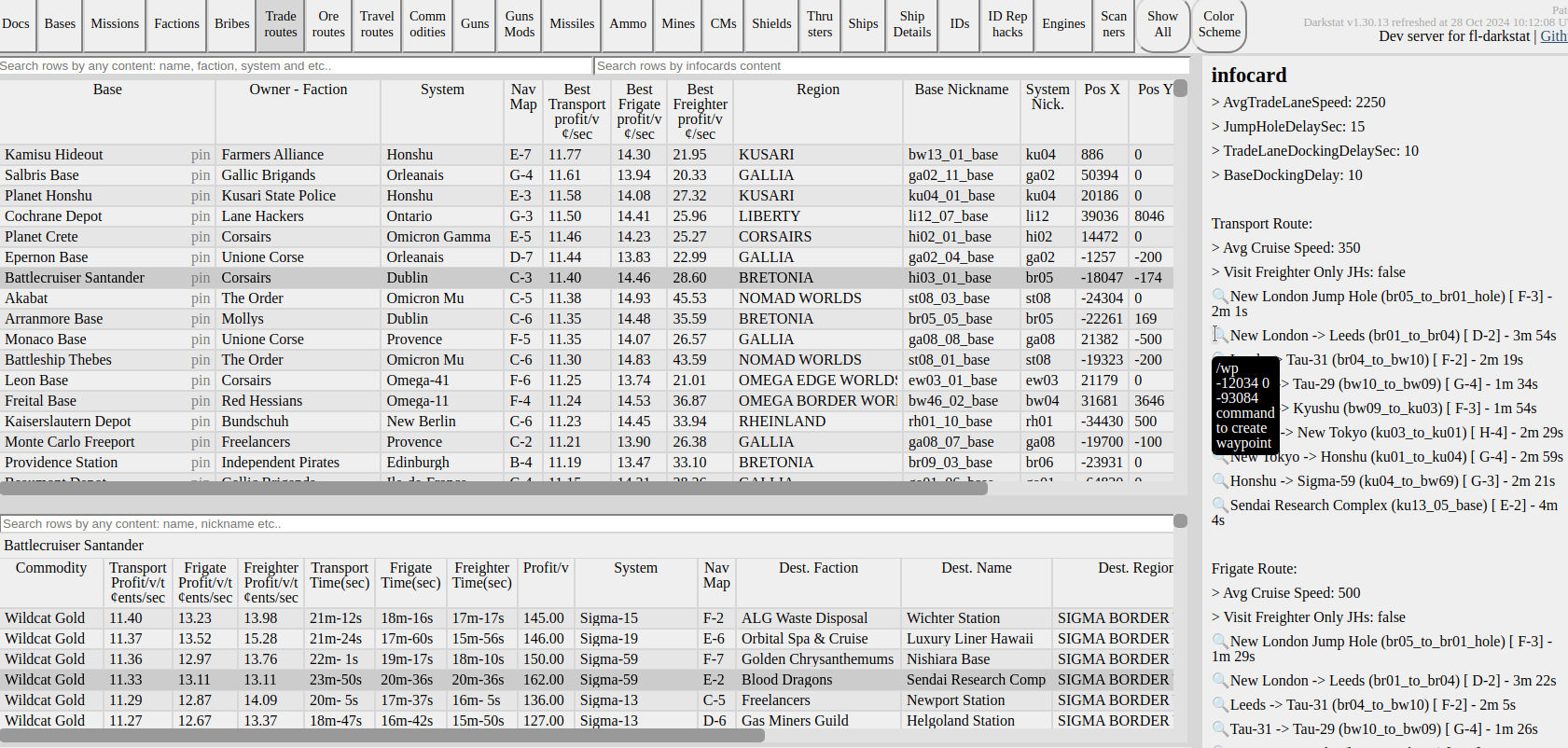Click the bases table horizontal scrollbar

[x=493, y=489]
